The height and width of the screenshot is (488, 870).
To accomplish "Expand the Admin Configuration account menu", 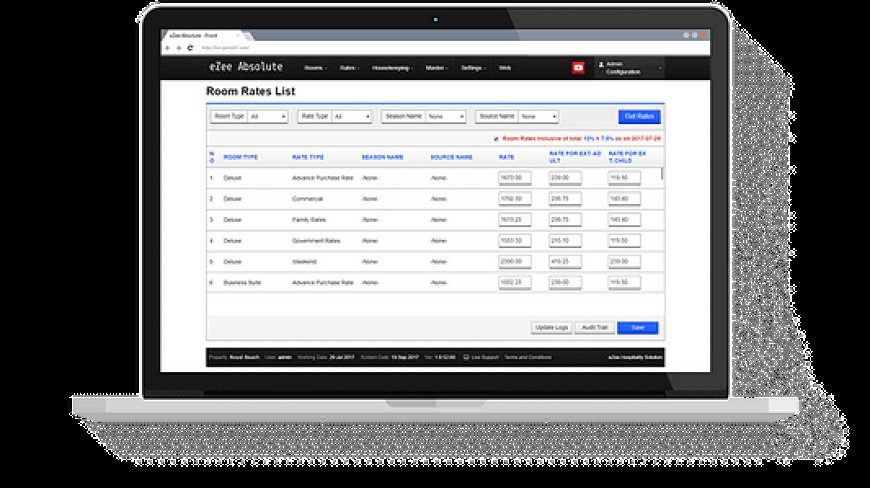I will [629, 68].
